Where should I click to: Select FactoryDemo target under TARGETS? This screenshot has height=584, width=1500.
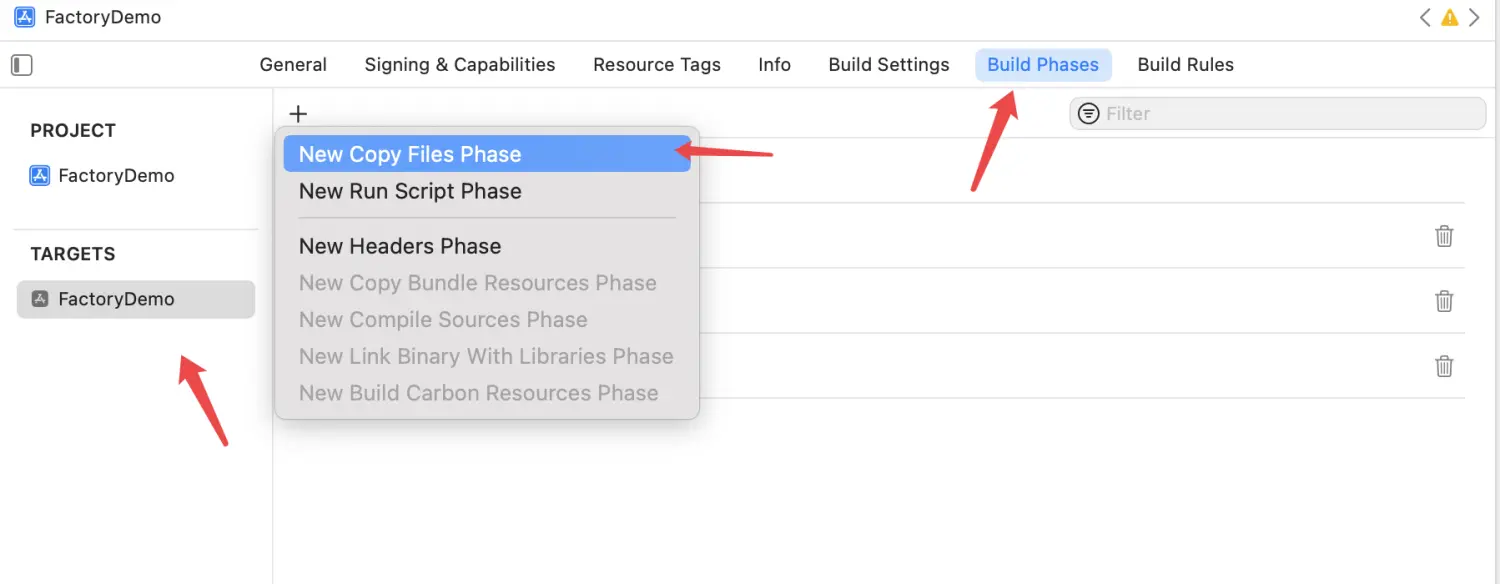click(x=116, y=299)
